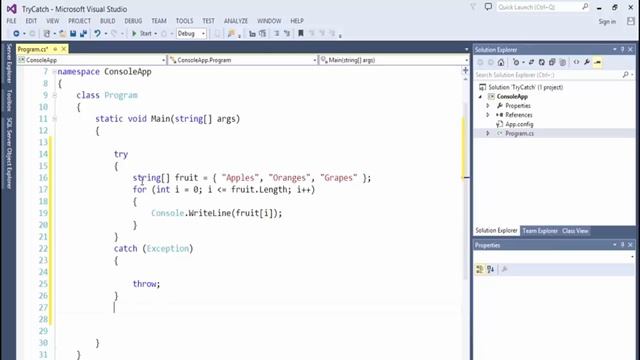The width and height of the screenshot is (640, 360).
Task: Click the Properties wrench icon in Solution Explorer
Action: 587,62
